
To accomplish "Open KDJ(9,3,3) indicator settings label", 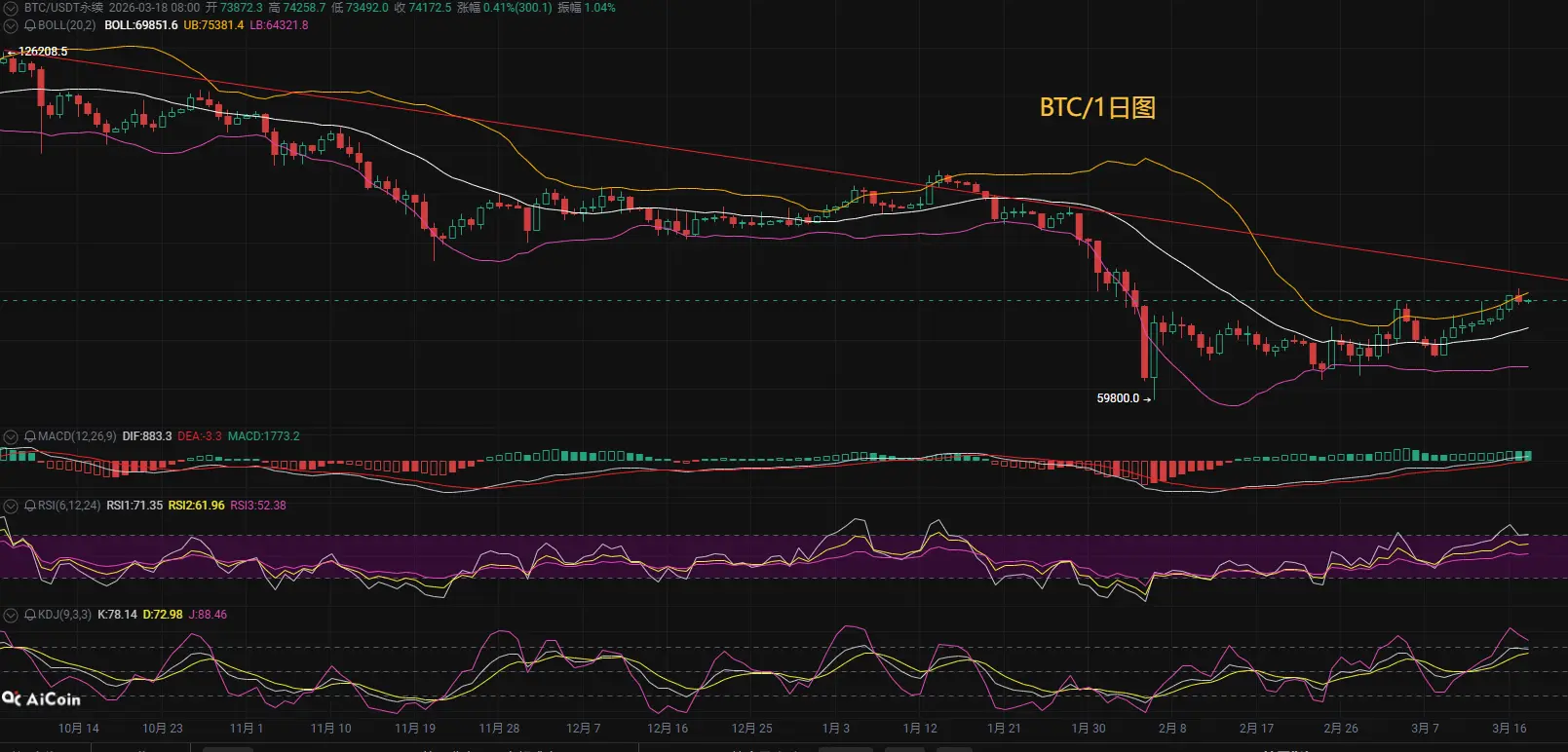I will click(x=64, y=615).
